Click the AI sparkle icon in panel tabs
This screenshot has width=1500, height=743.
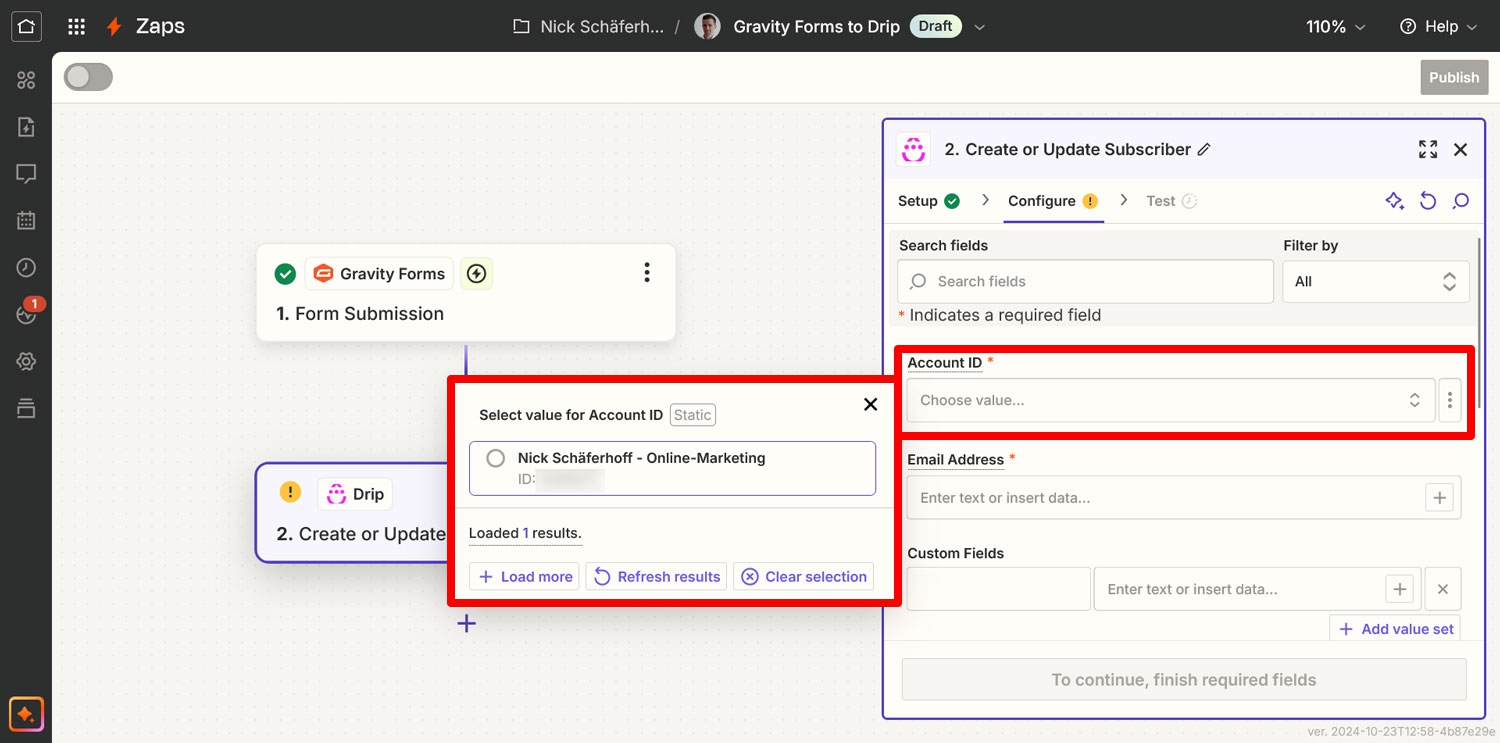(1395, 201)
